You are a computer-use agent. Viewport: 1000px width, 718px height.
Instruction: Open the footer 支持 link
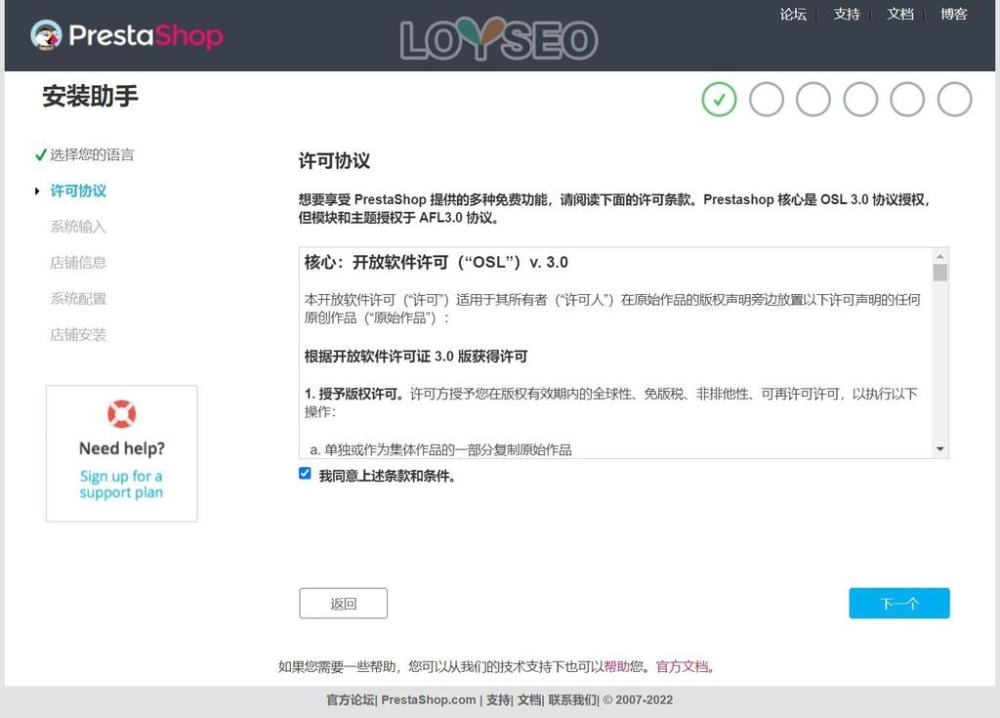[499, 700]
